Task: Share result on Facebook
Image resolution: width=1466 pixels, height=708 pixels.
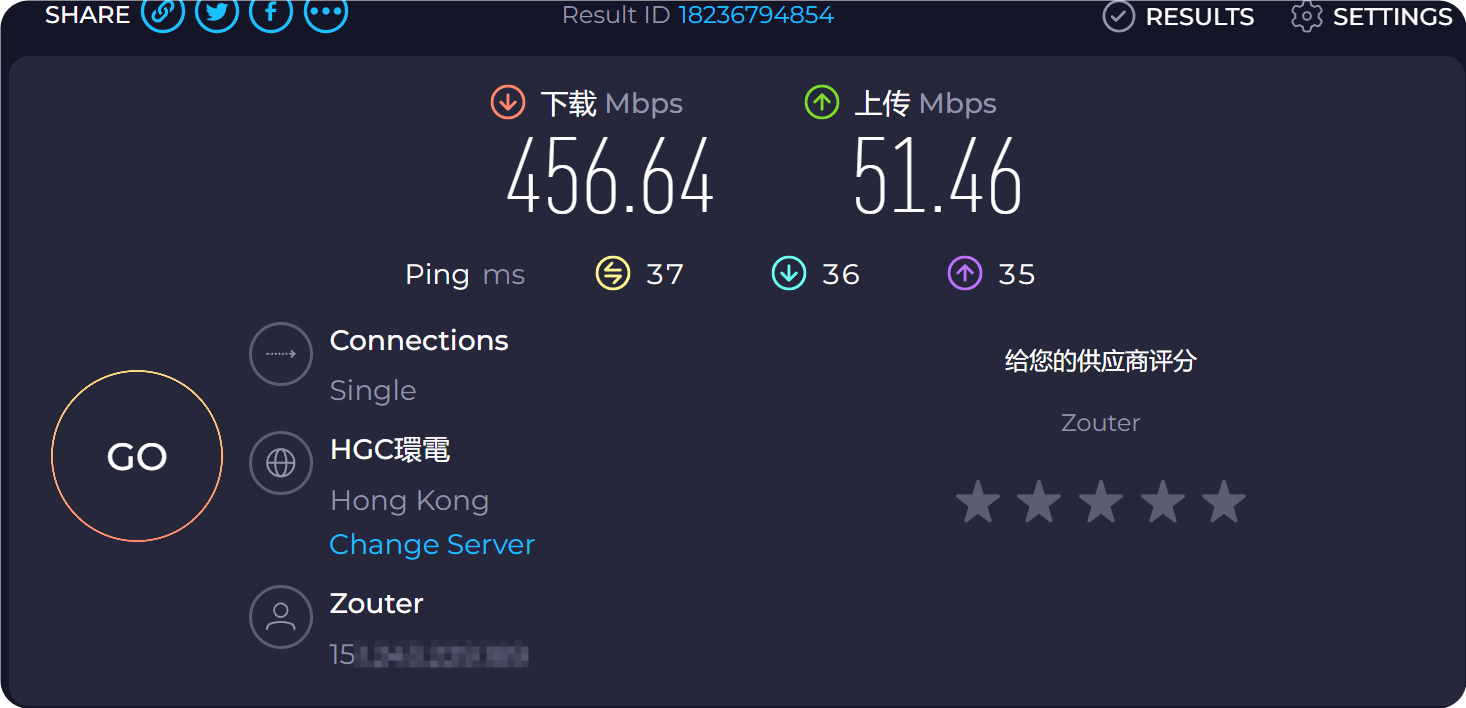Action: pos(271,14)
